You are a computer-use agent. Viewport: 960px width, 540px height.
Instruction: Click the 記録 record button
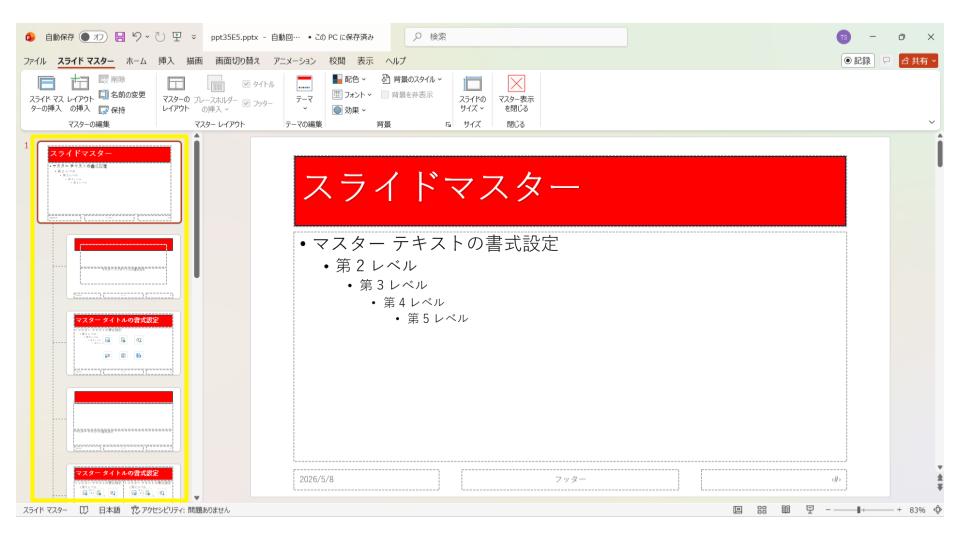[857, 61]
